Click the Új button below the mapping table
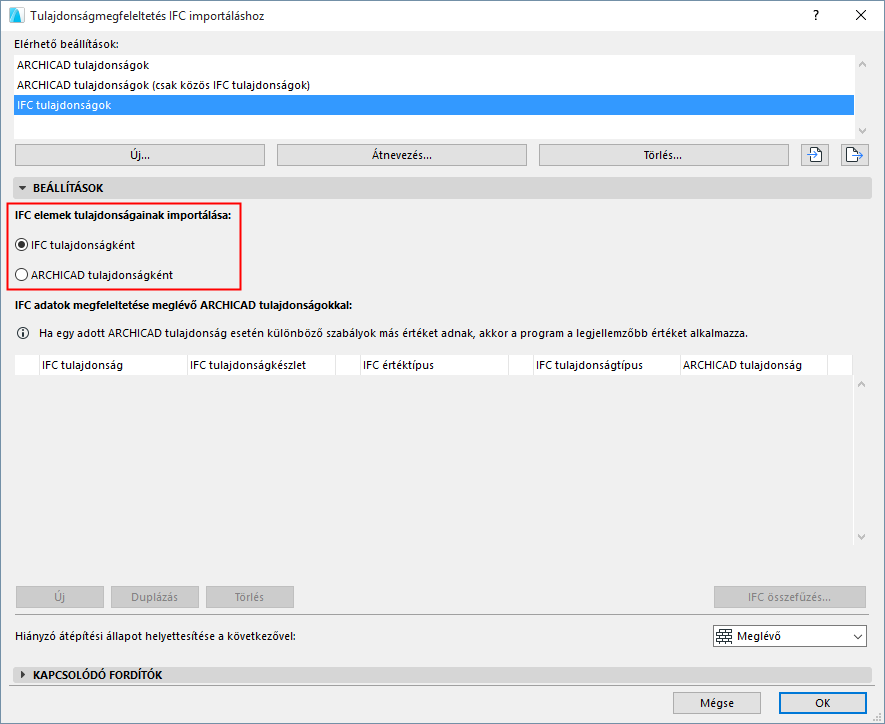This screenshot has height=724, width=885. click(x=60, y=596)
